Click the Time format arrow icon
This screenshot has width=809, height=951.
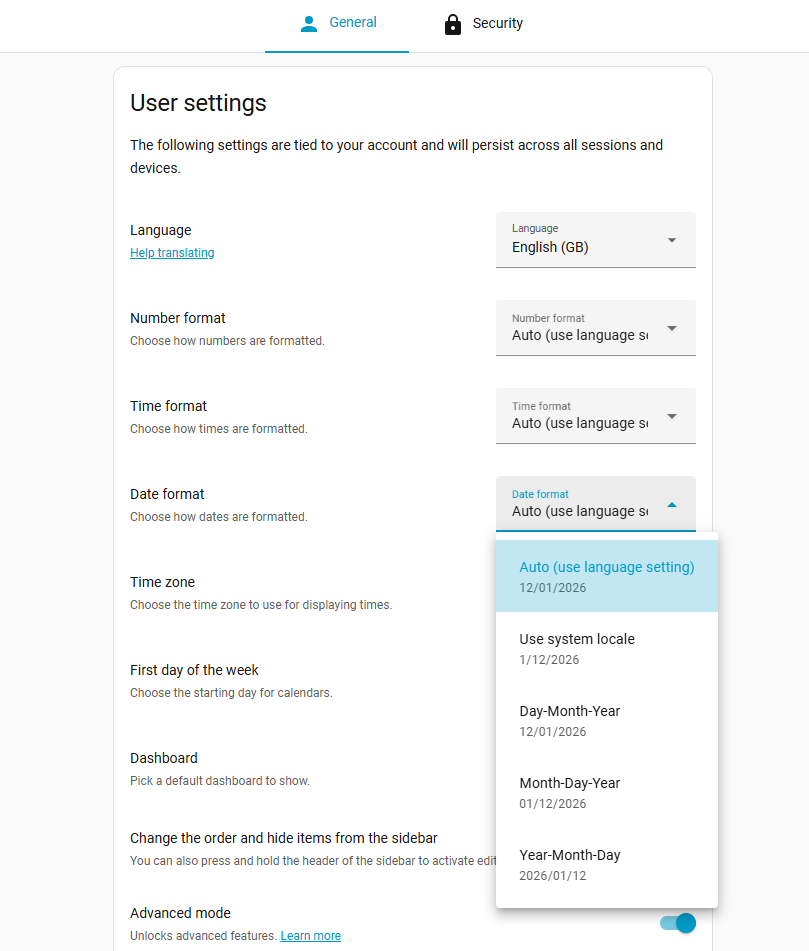pyautogui.click(x=672, y=416)
